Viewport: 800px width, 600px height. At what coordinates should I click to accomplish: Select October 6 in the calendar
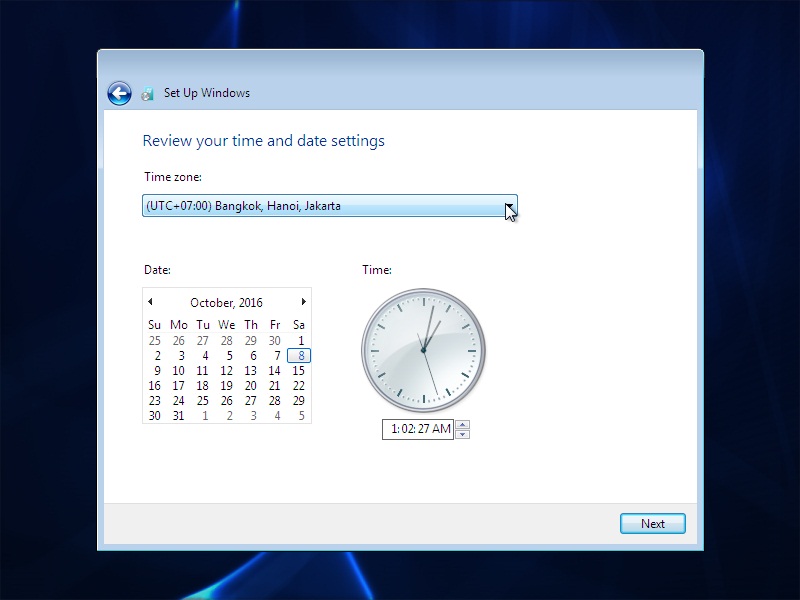253,356
